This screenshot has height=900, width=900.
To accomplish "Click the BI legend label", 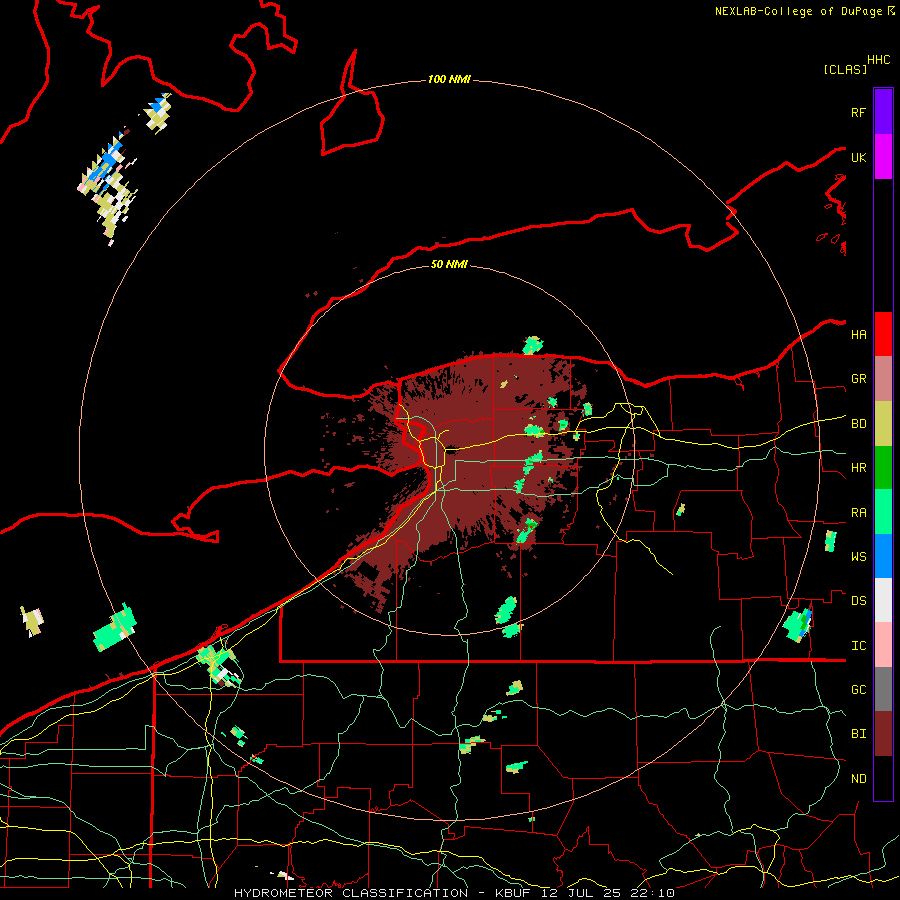I will coord(858,734).
